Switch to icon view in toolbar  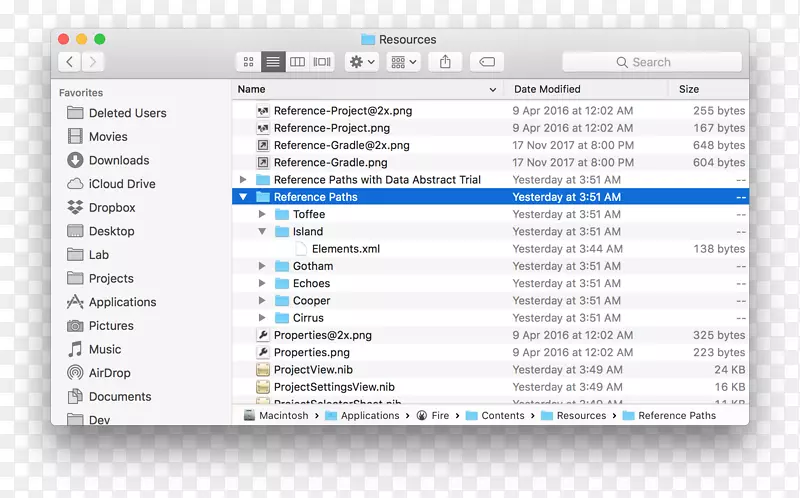coord(248,62)
